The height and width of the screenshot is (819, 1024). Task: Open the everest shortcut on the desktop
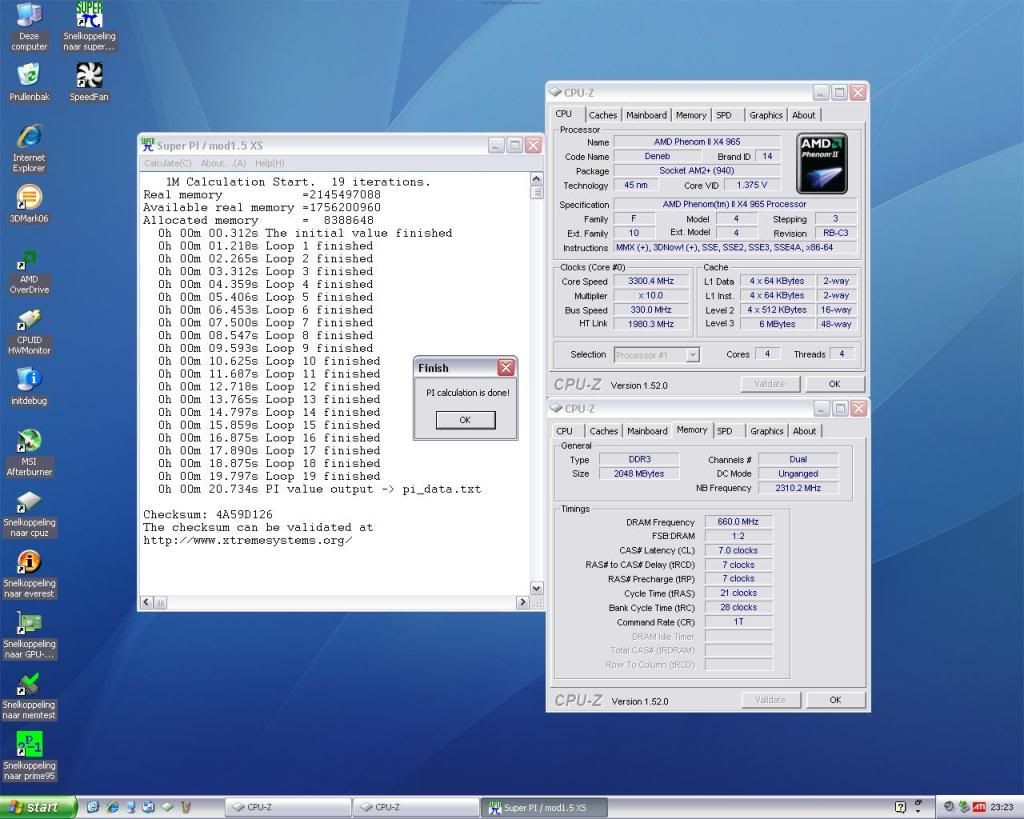pyautogui.click(x=29, y=563)
